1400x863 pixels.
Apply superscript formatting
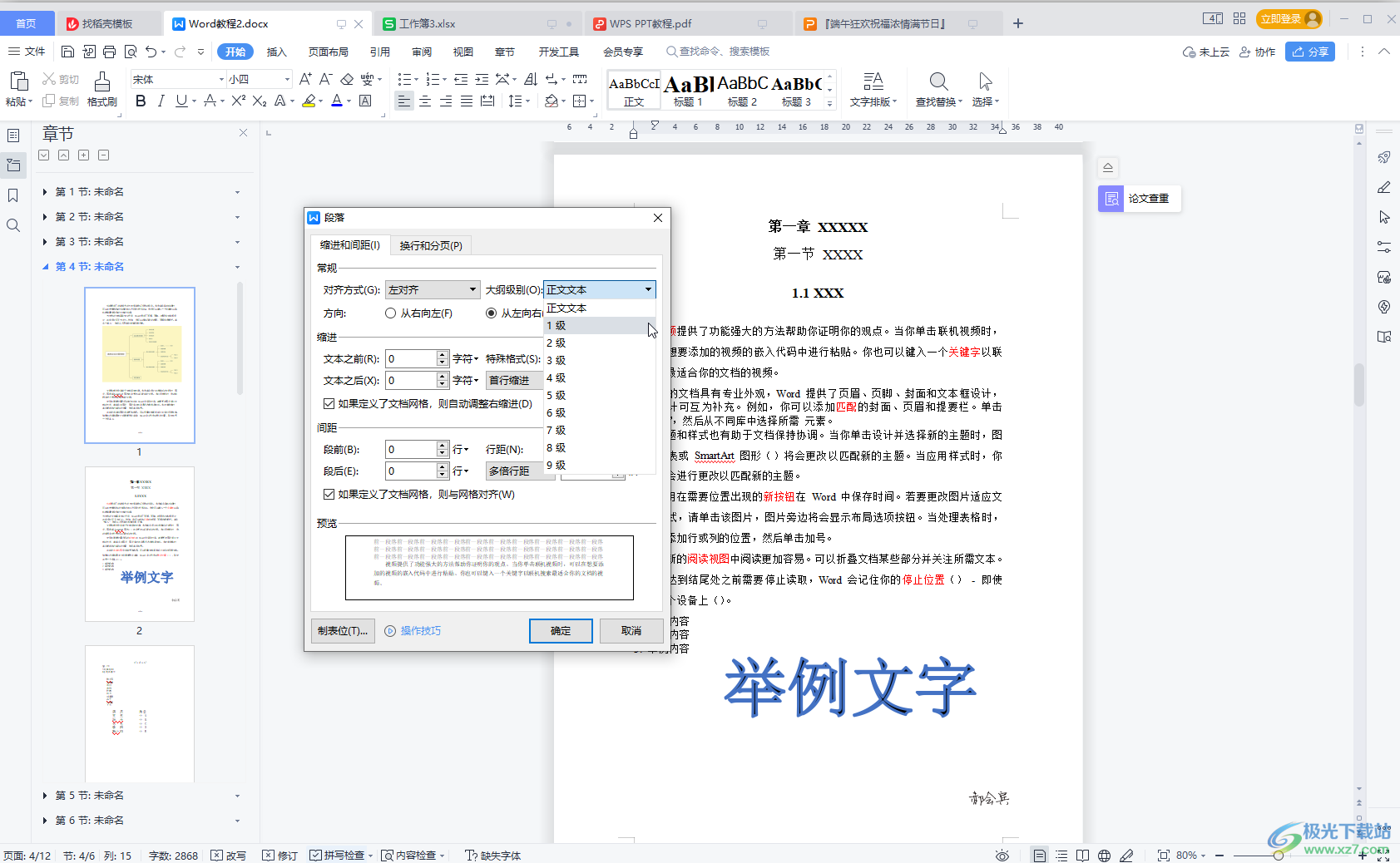238,101
